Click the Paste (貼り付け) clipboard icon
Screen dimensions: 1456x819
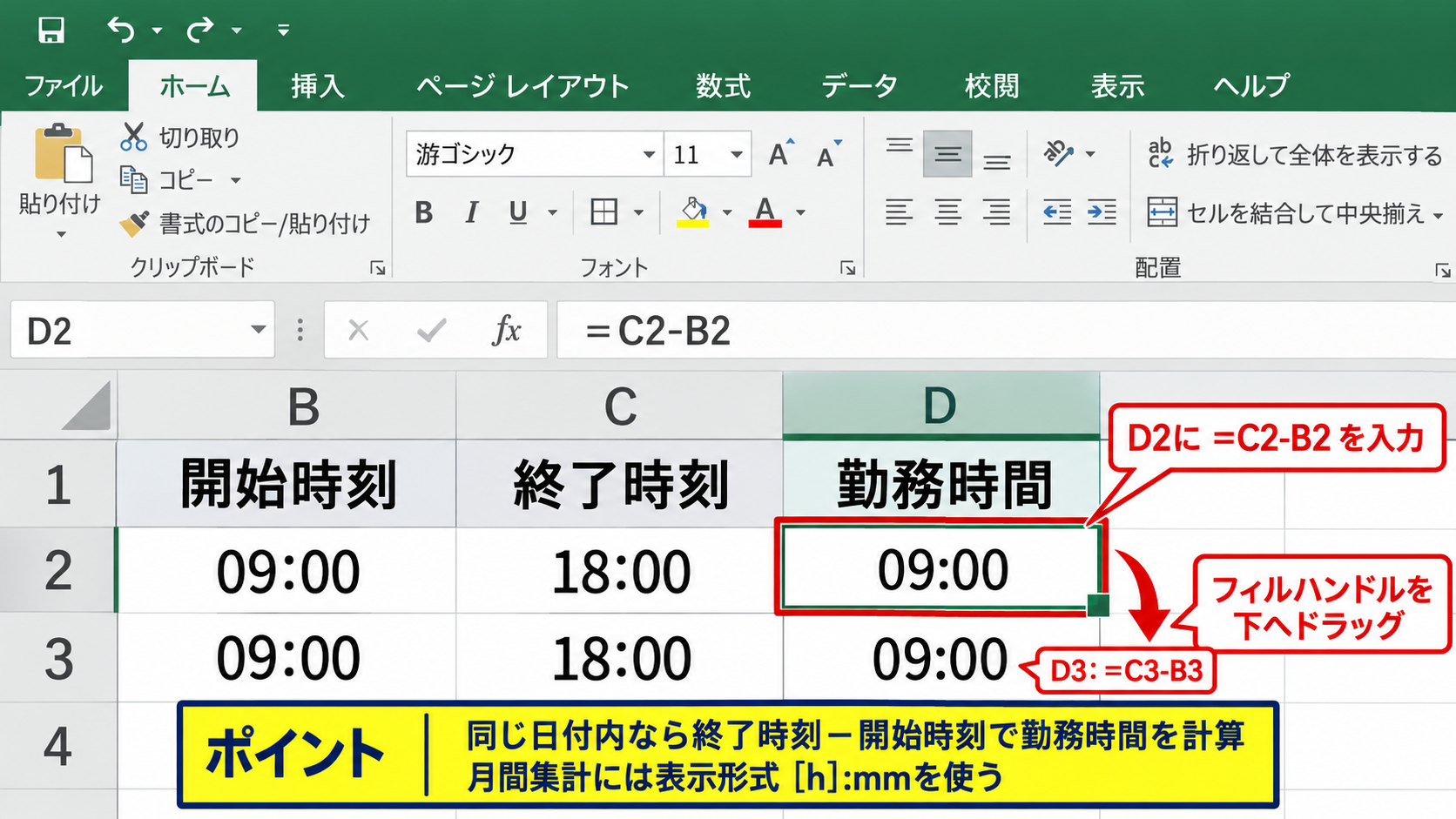tap(63, 155)
